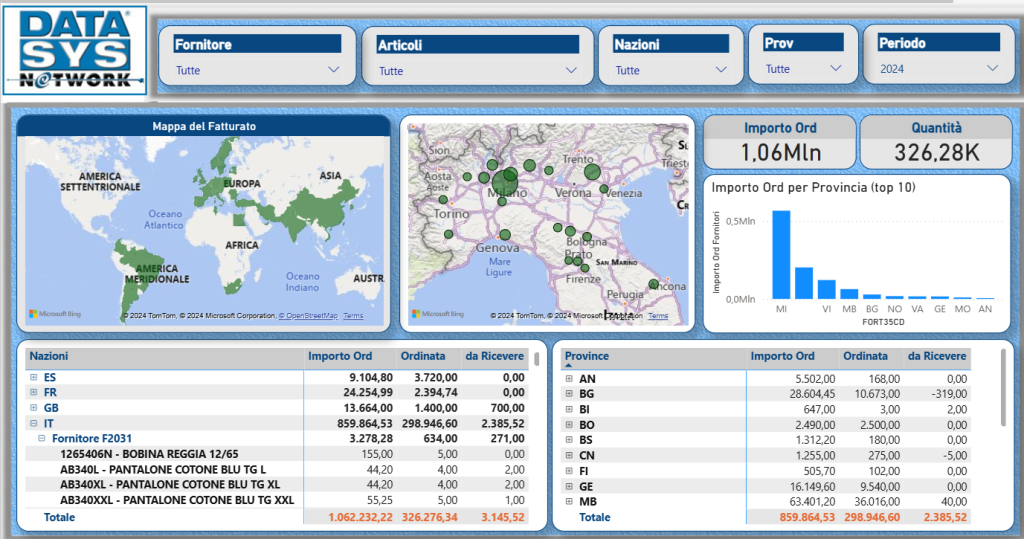The image size is (1024, 539).
Task: Collapse the Fornitore F2031 row
Action: pos(42,438)
